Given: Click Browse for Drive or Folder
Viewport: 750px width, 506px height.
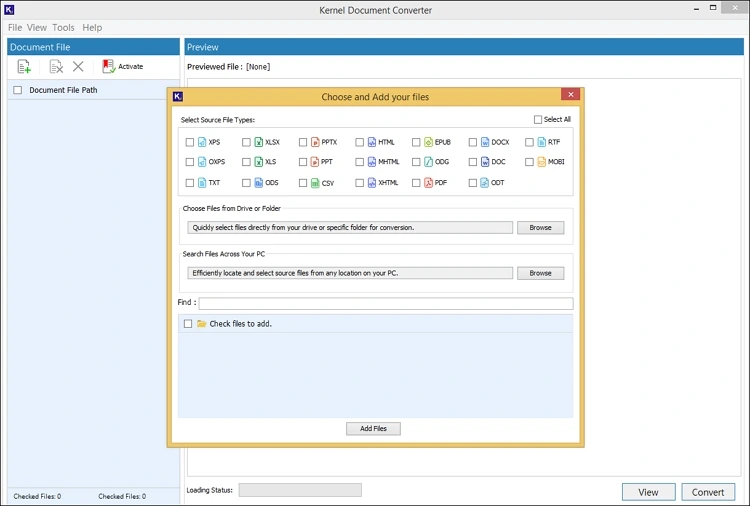Looking at the screenshot, I should click(540, 228).
